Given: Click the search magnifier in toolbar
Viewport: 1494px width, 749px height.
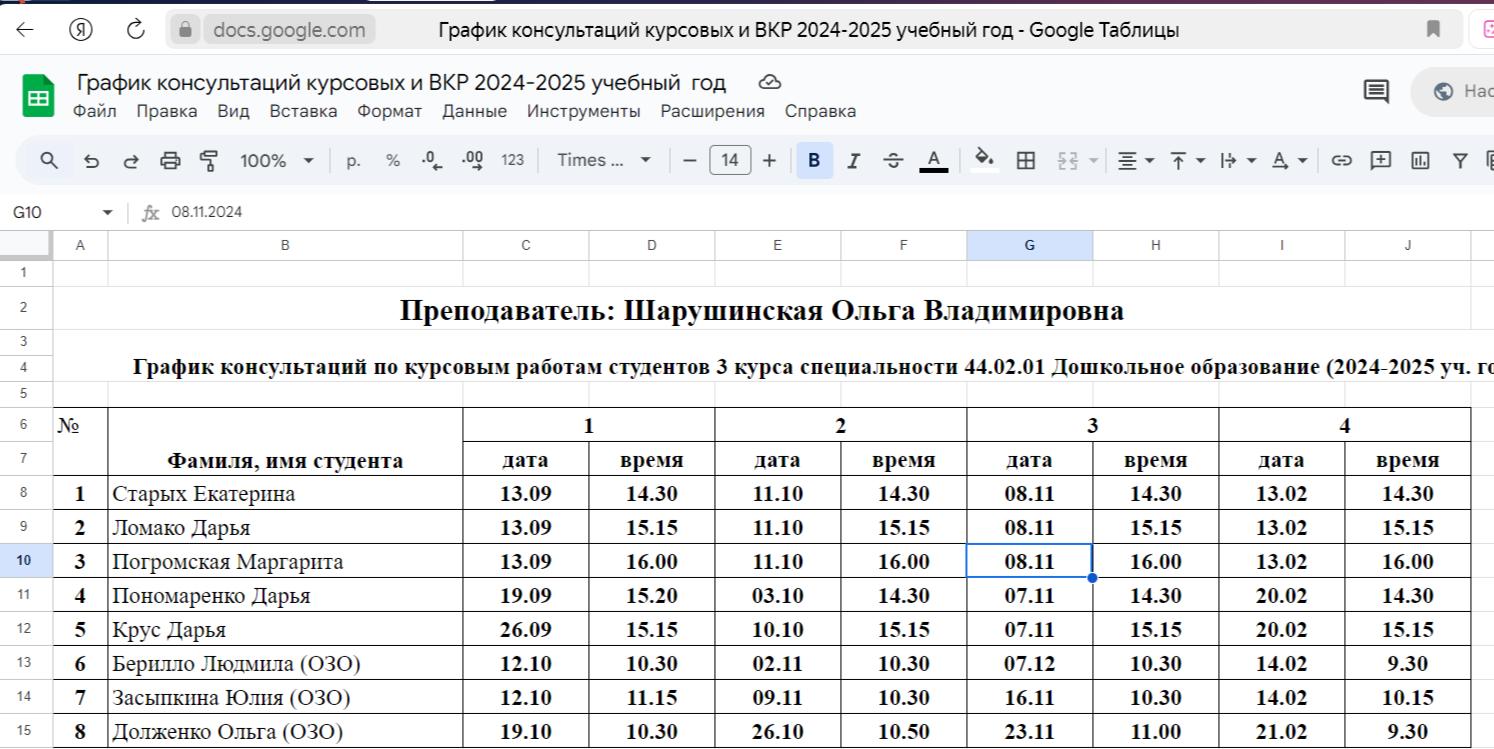Looking at the screenshot, I should [49, 160].
